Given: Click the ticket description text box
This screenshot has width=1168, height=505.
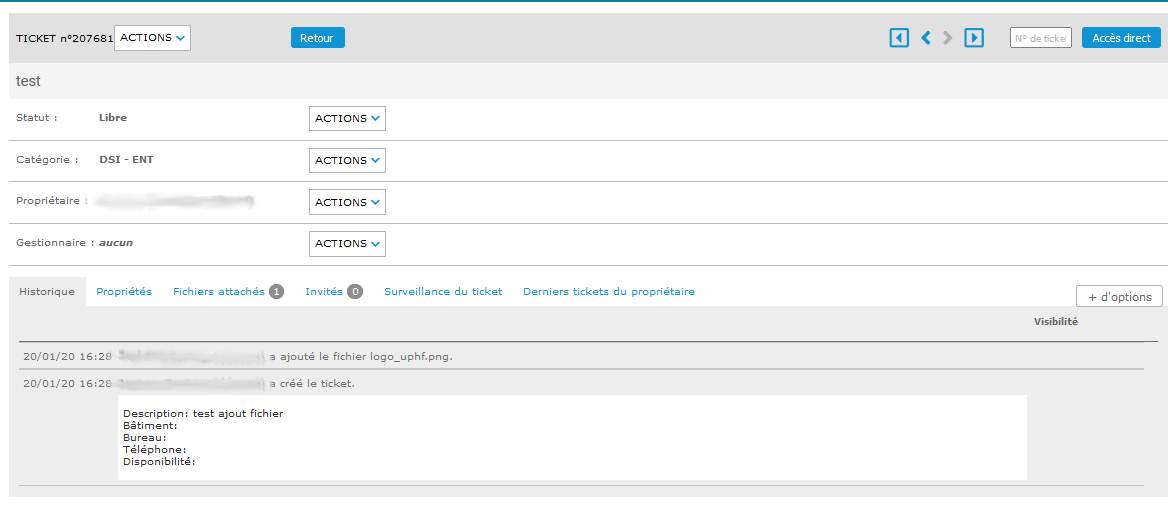Looking at the screenshot, I should (x=572, y=437).
